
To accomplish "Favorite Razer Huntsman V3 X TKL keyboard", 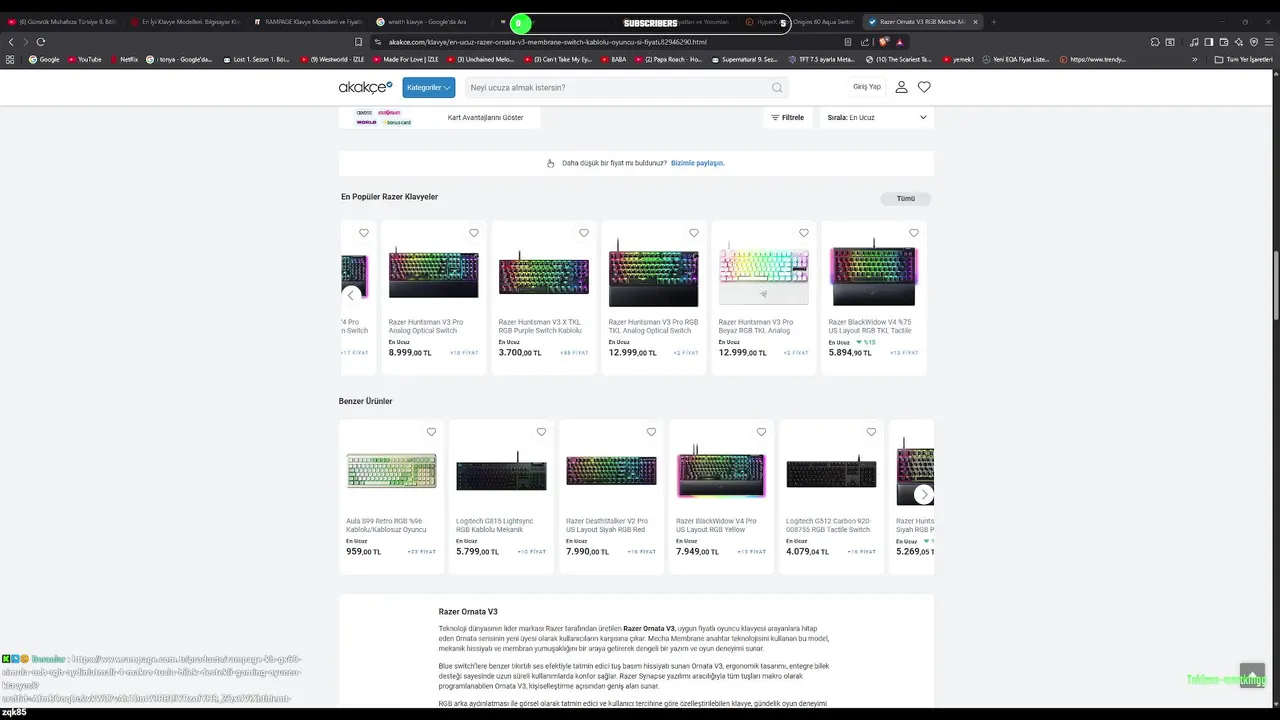I will [x=584, y=233].
